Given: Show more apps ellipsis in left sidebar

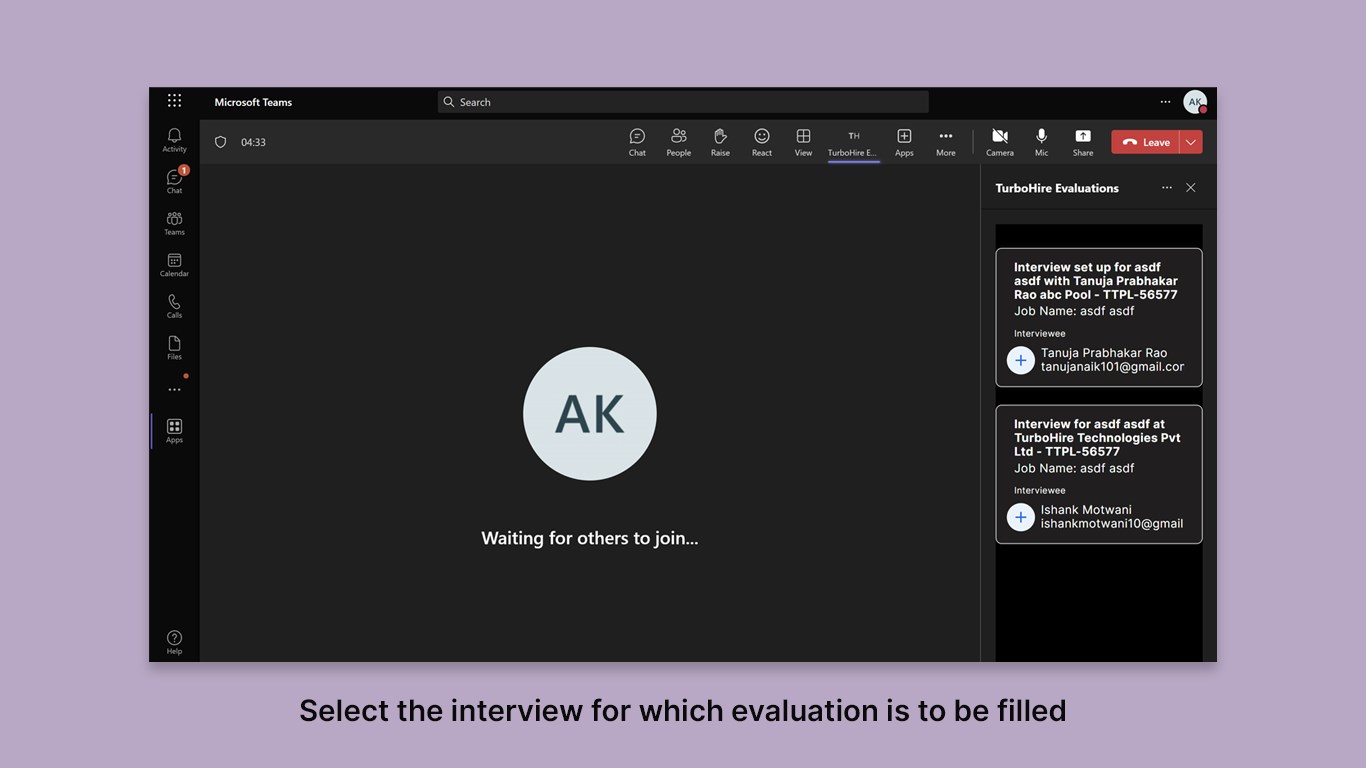Looking at the screenshot, I should coord(175,390).
